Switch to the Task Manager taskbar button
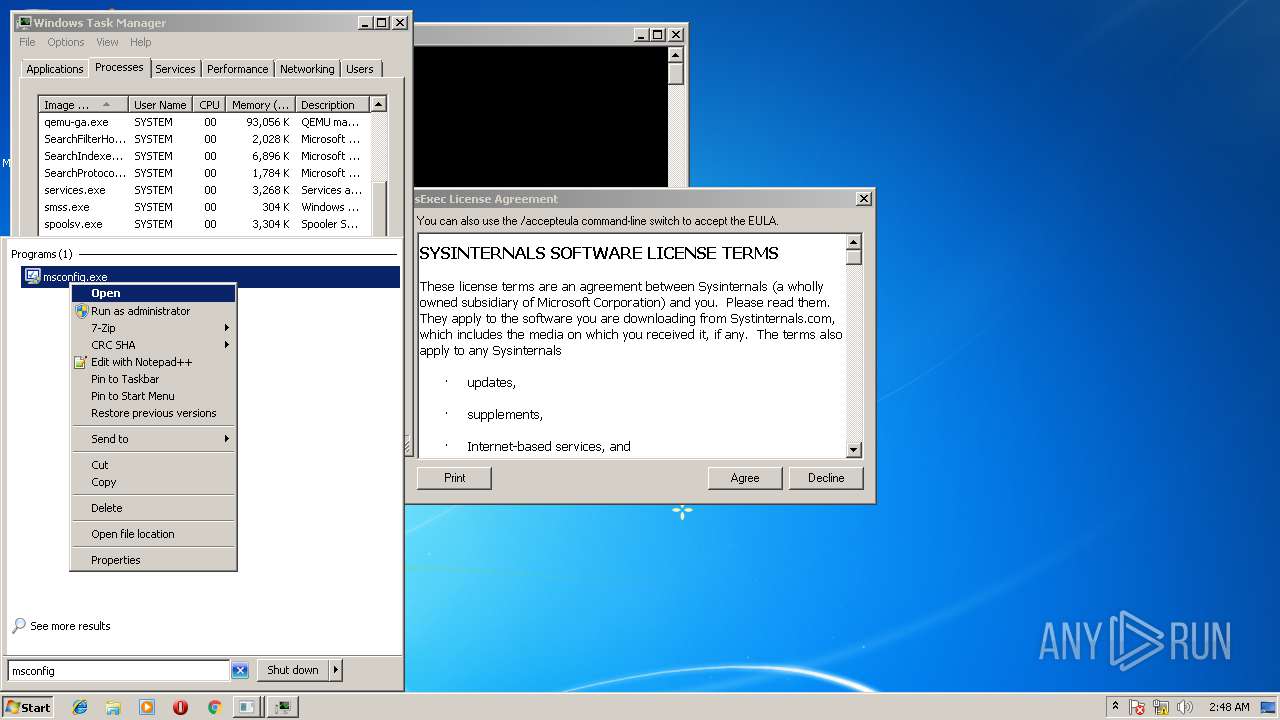Screen dimensions: 1280x720 pyautogui.click(x=284, y=707)
